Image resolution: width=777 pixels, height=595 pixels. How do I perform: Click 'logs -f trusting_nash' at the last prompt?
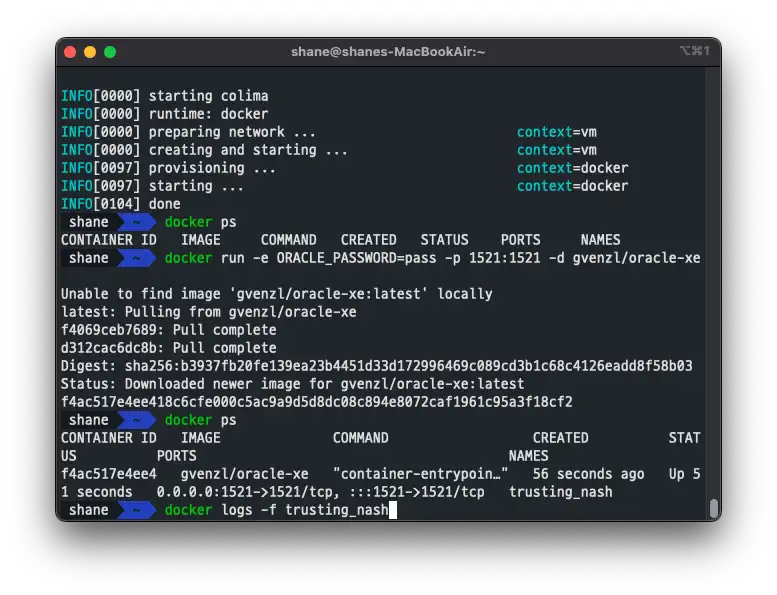point(304,510)
